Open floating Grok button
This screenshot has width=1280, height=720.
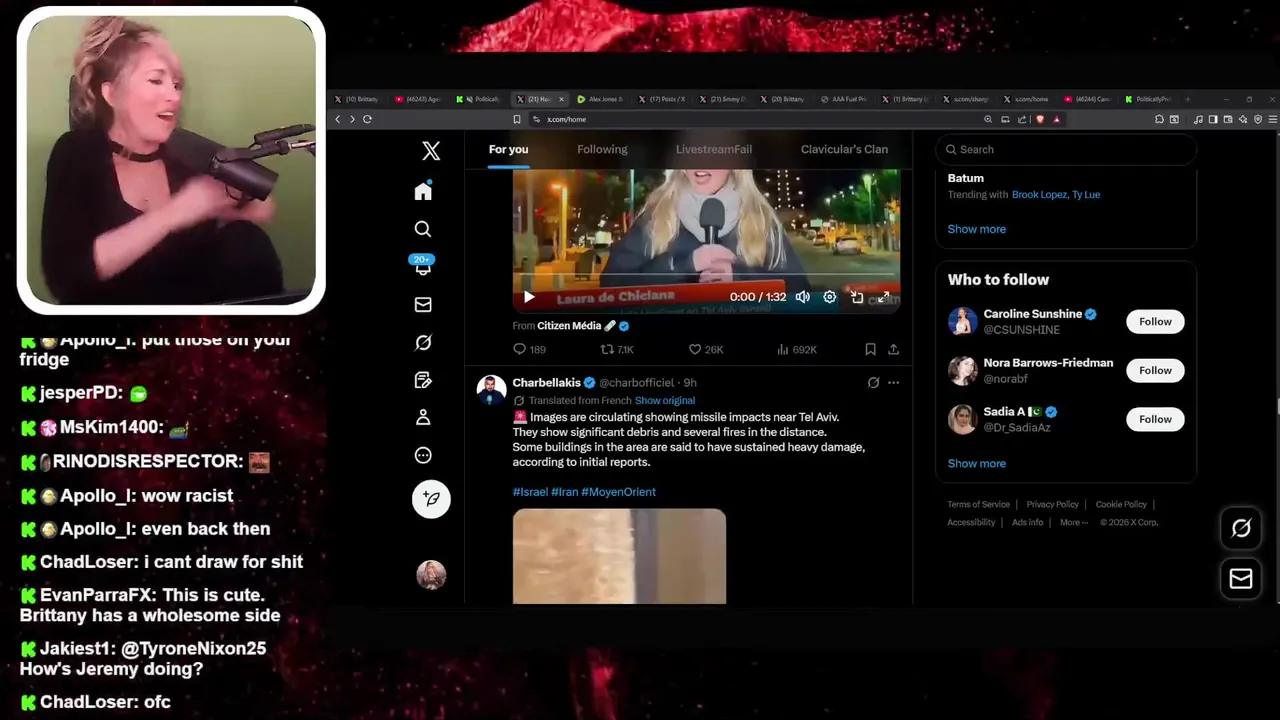coord(1241,528)
